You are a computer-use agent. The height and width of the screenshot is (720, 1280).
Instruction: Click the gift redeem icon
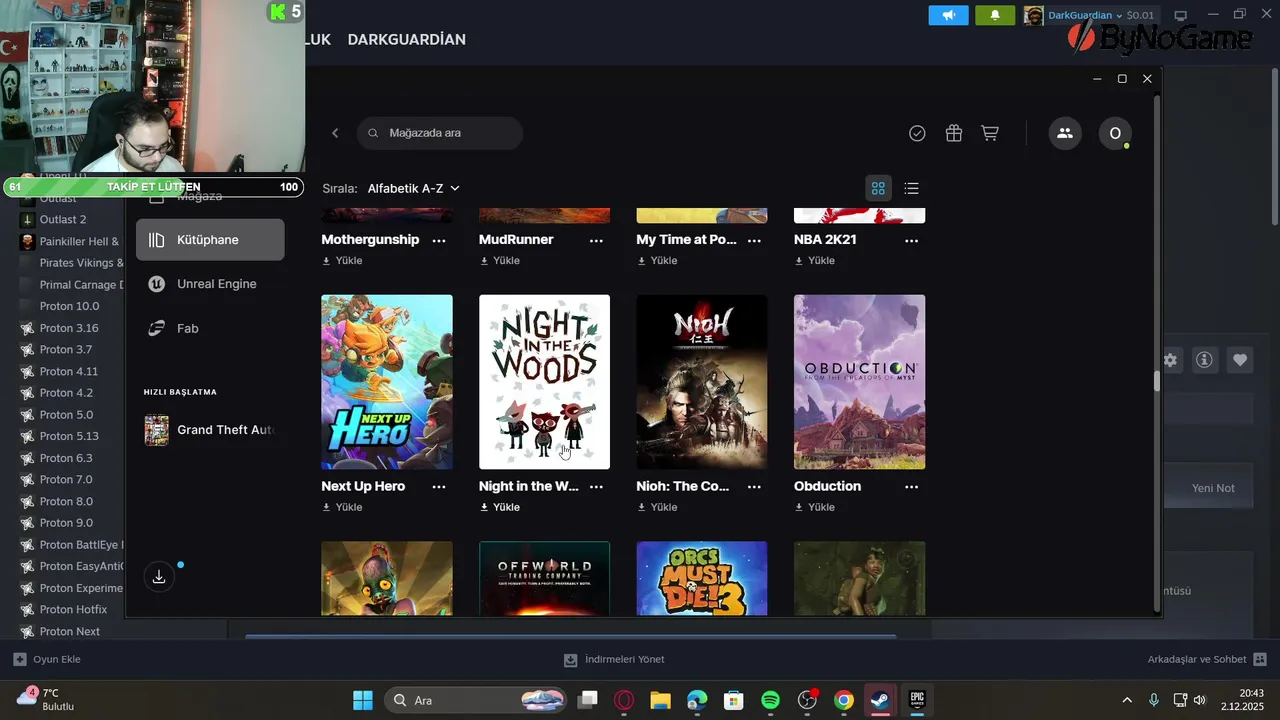click(954, 133)
